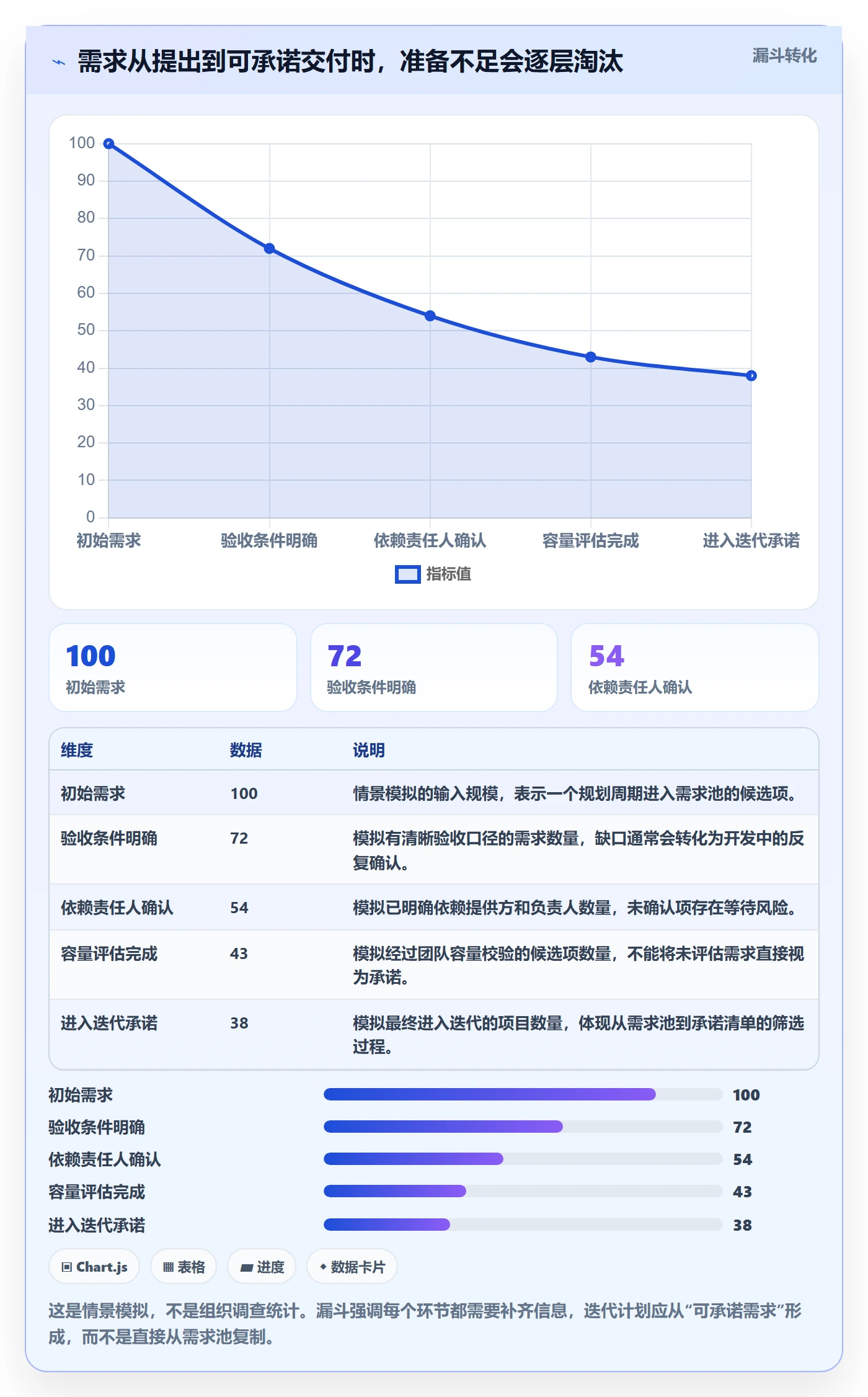Select the chart point for 进入迭代承诺
The width and height of the screenshot is (868, 1397).
pyautogui.click(x=751, y=376)
